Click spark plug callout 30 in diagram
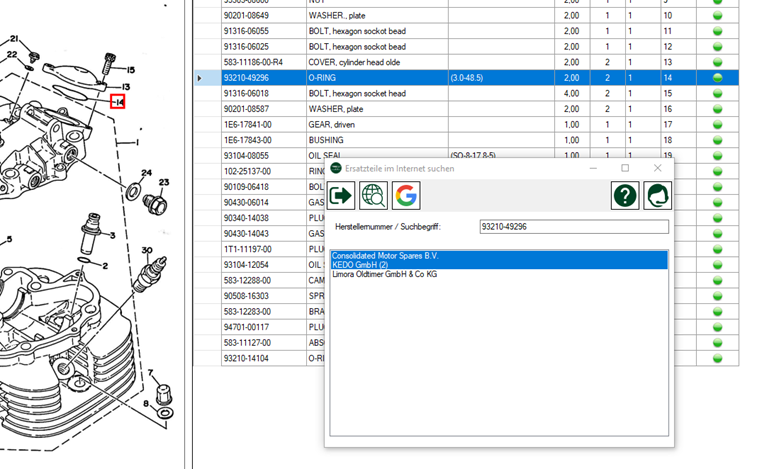 (147, 251)
